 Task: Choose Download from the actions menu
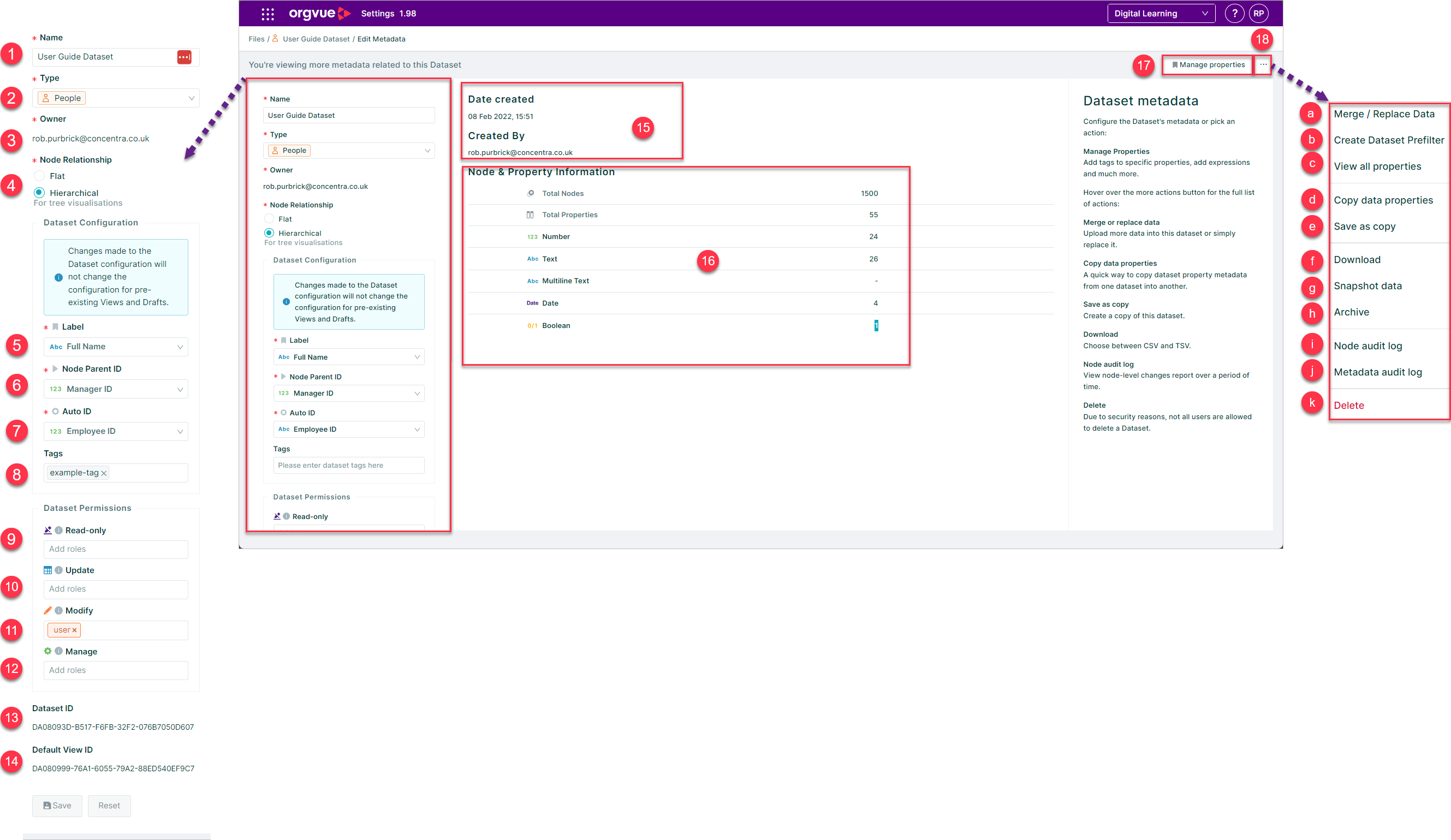pyautogui.click(x=1357, y=260)
